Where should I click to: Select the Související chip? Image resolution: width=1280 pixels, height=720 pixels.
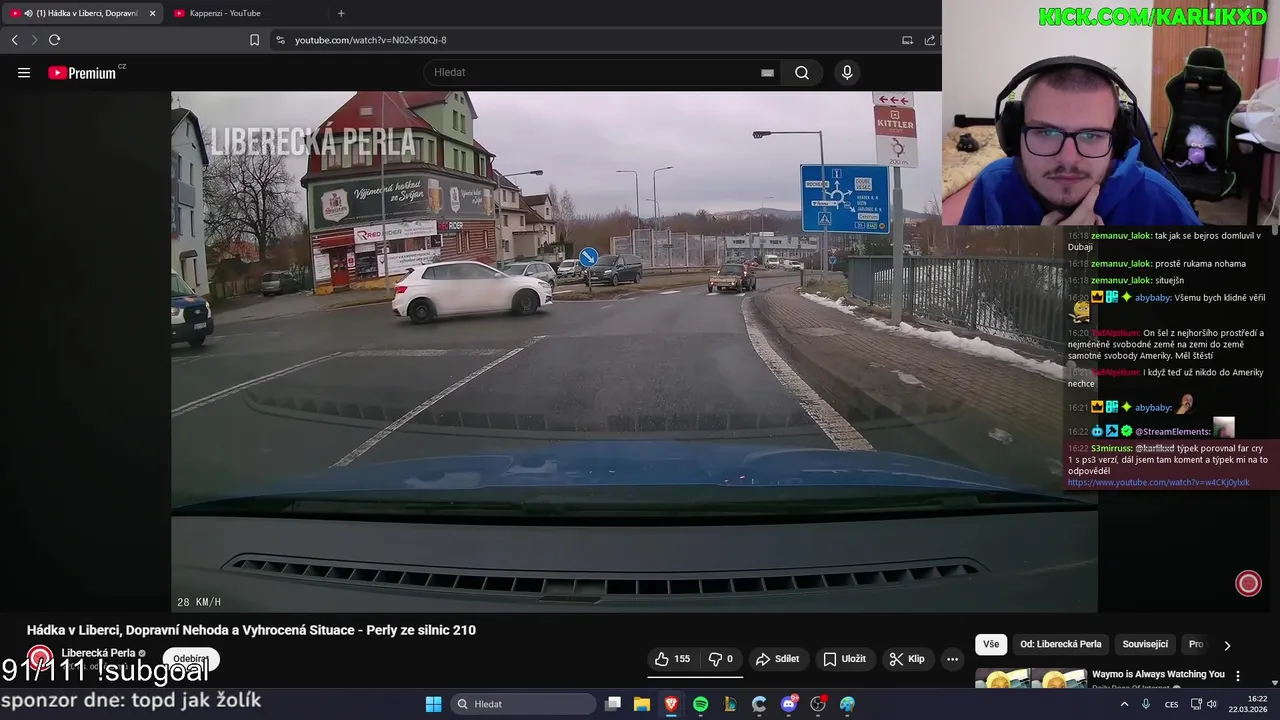click(1145, 645)
